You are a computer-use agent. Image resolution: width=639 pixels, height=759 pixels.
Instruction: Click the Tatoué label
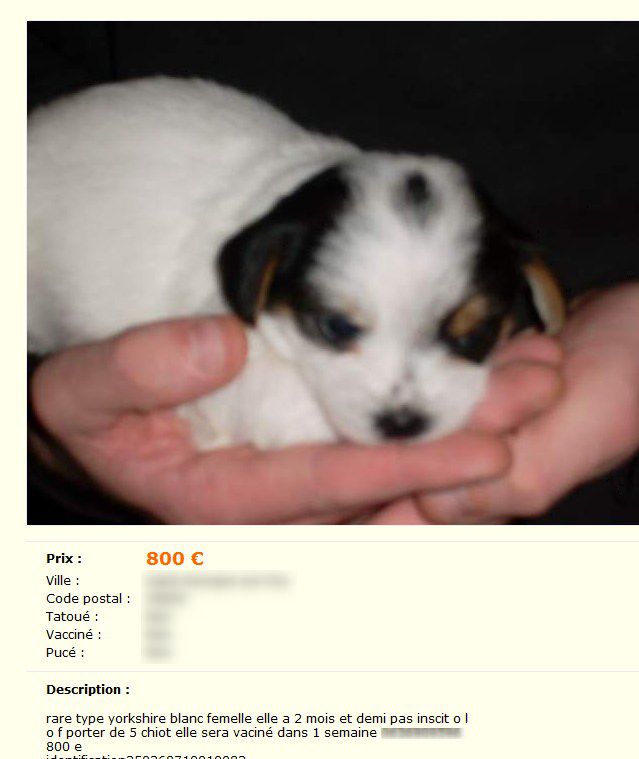(72, 616)
